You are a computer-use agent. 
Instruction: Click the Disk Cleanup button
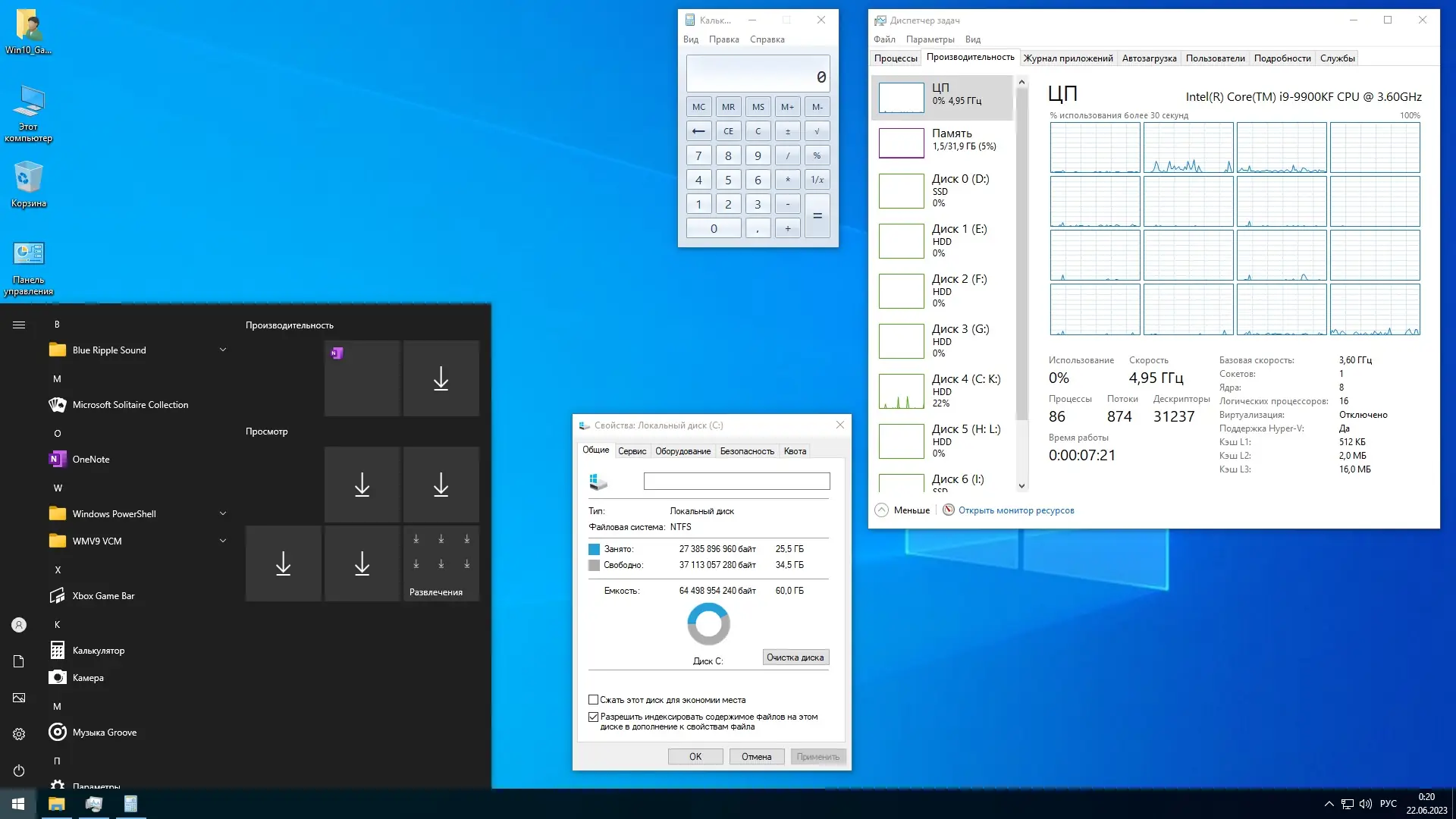coord(795,657)
